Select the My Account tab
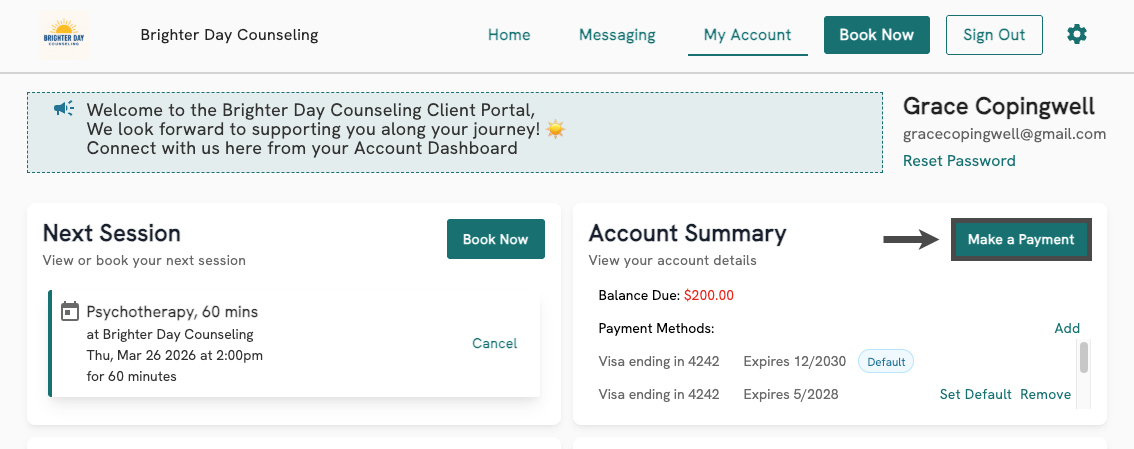1134x449 pixels. coord(747,35)
